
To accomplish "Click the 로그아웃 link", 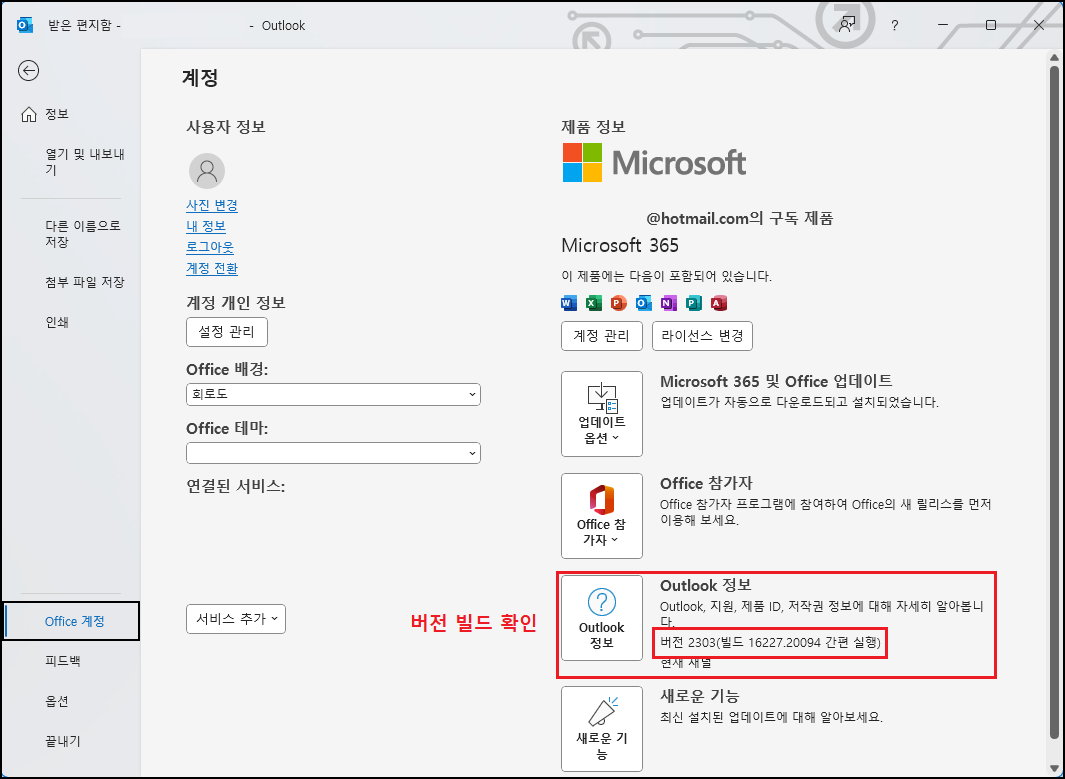I will coord(210,247).
